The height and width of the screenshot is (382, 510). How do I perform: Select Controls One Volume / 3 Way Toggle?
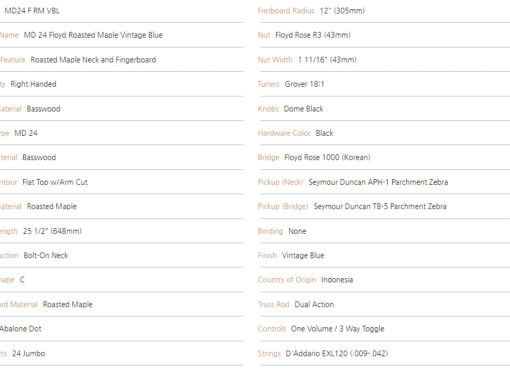(x=321, y=329)
